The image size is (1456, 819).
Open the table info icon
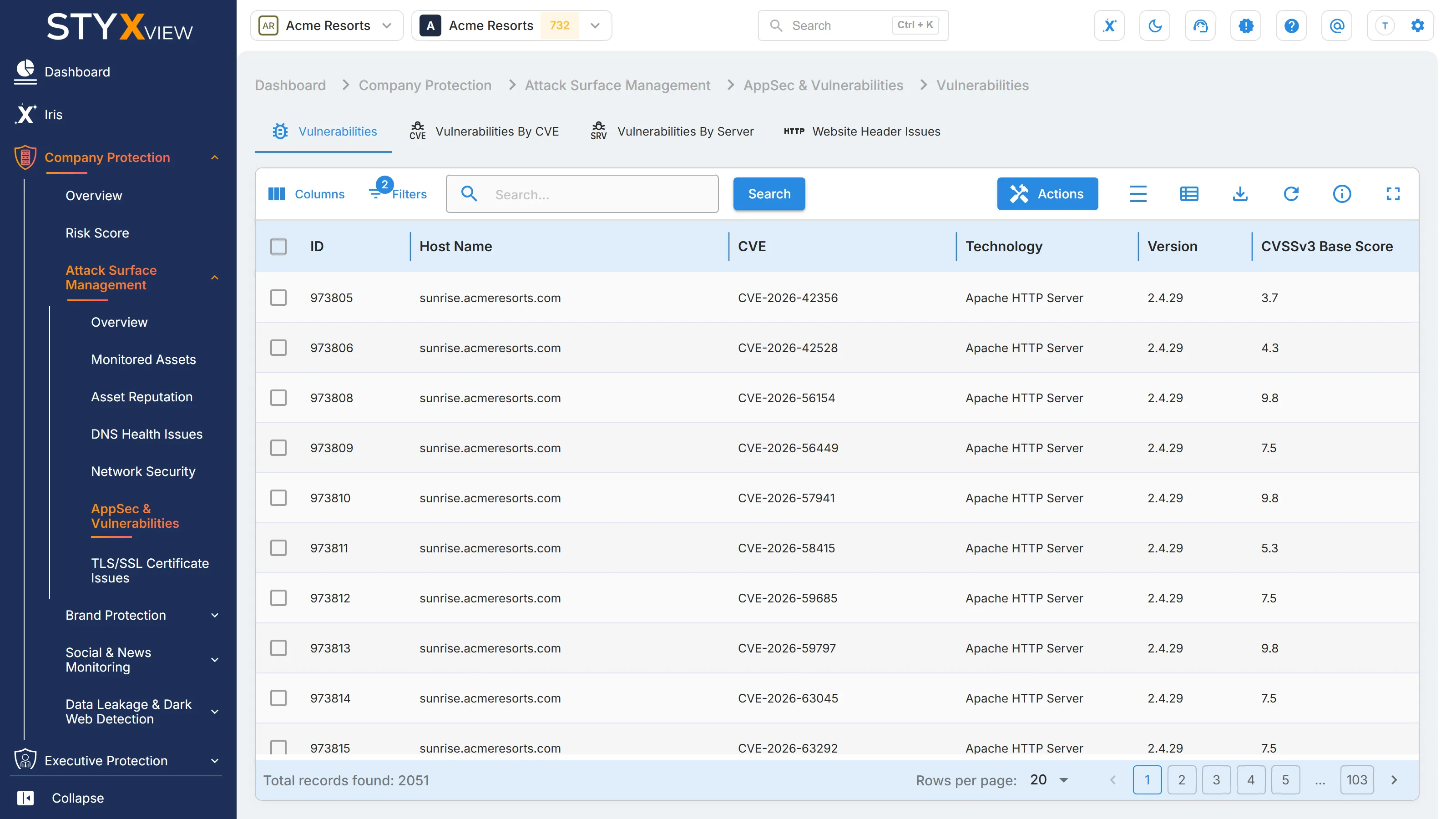coord(1342,194)
